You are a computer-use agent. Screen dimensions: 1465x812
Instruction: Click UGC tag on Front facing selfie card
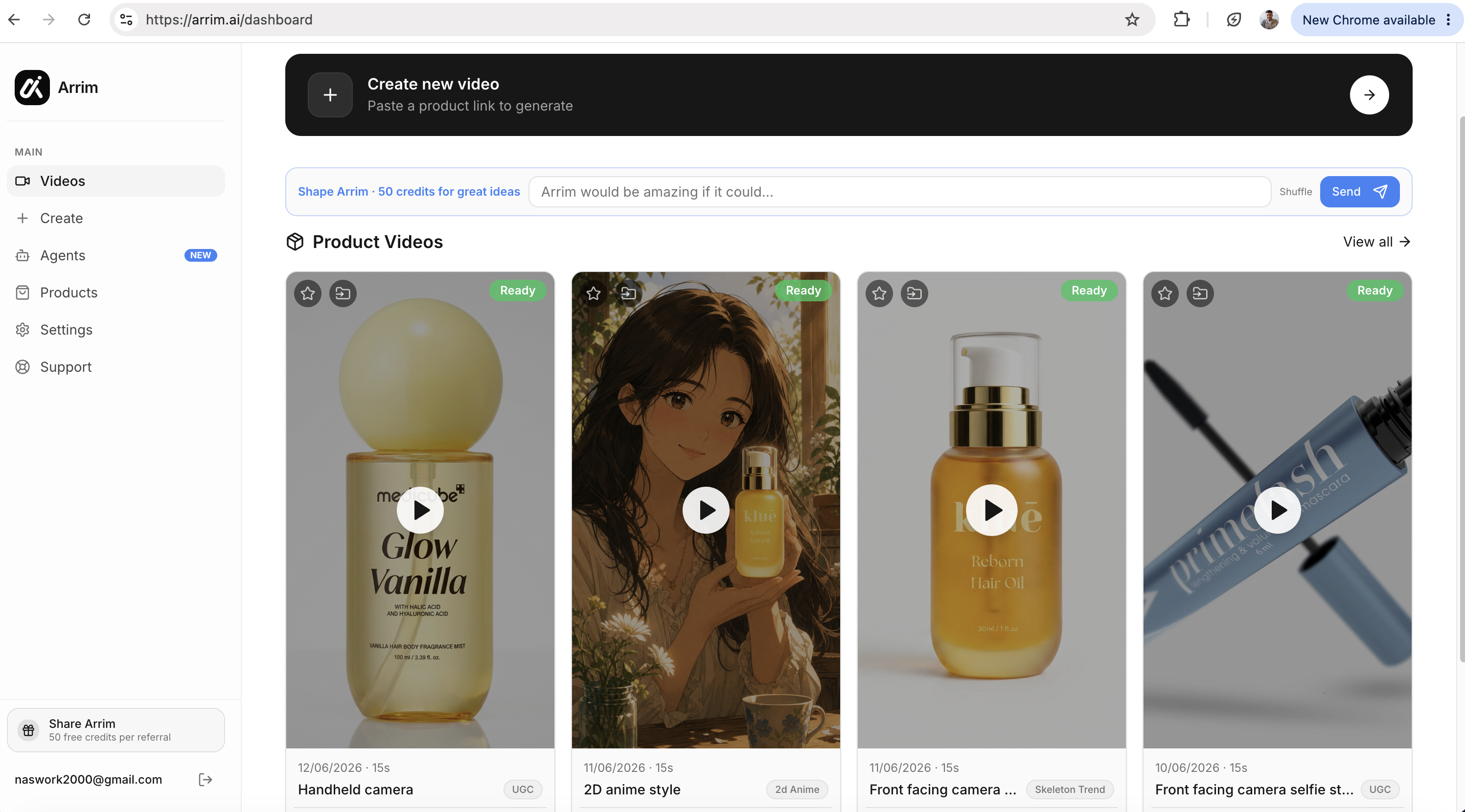click(1380, 789)
